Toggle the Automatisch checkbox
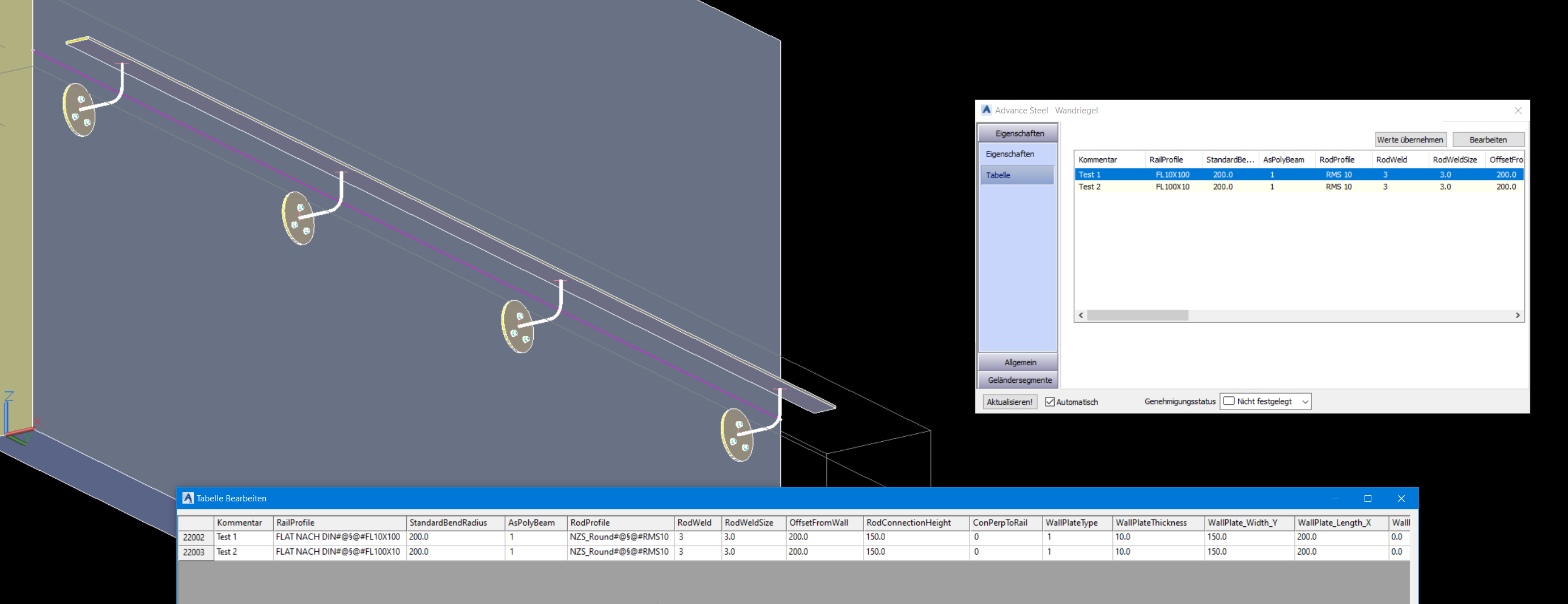This screenshot has width=1568, height=604. coord(1049,402)
